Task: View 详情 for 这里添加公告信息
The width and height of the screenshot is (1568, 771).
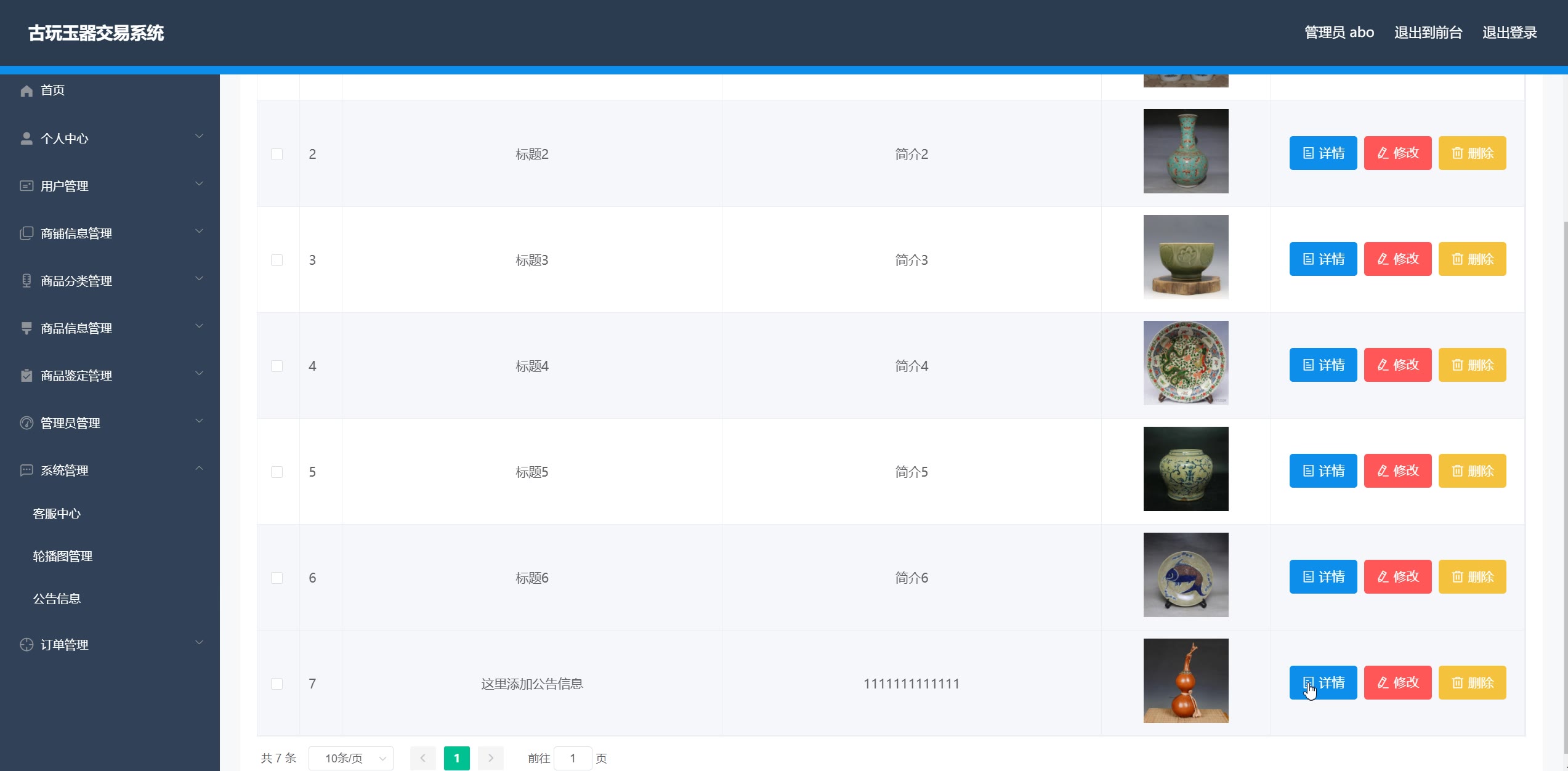Action: (x=1323, y=683)
